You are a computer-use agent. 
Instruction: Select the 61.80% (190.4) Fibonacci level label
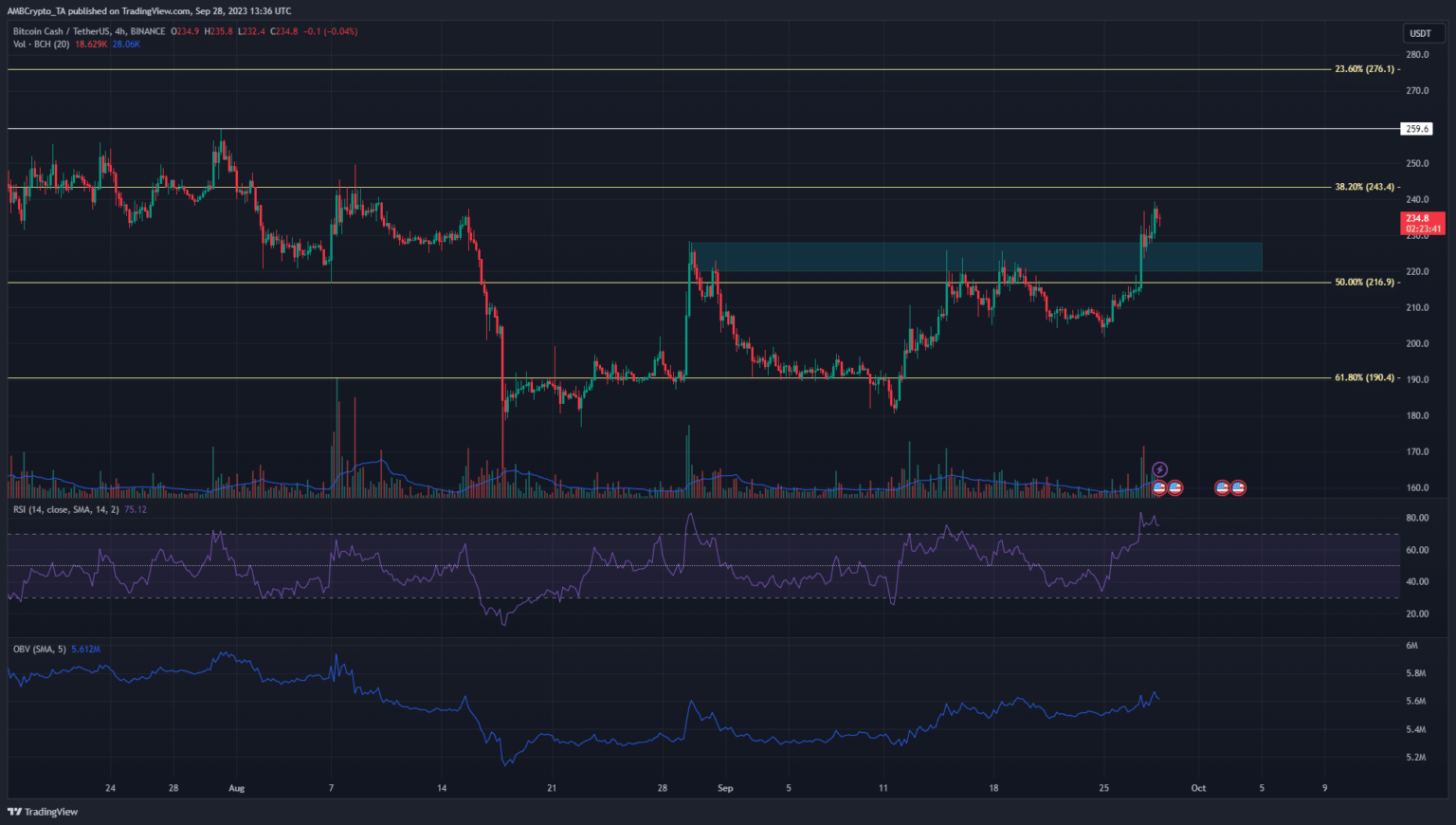(1364, 377)
